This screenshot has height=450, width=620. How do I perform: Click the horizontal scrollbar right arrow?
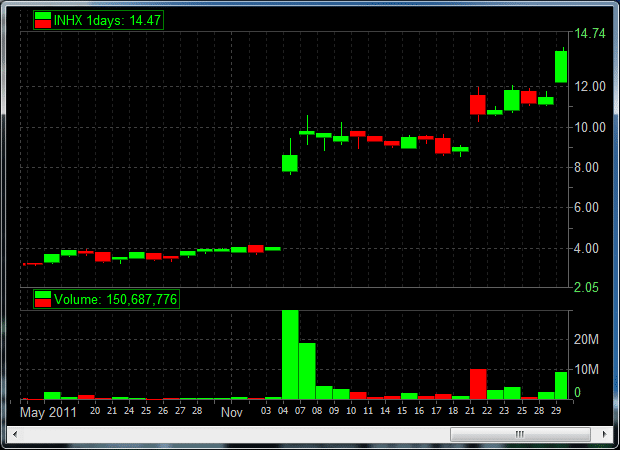pos(605,434)
